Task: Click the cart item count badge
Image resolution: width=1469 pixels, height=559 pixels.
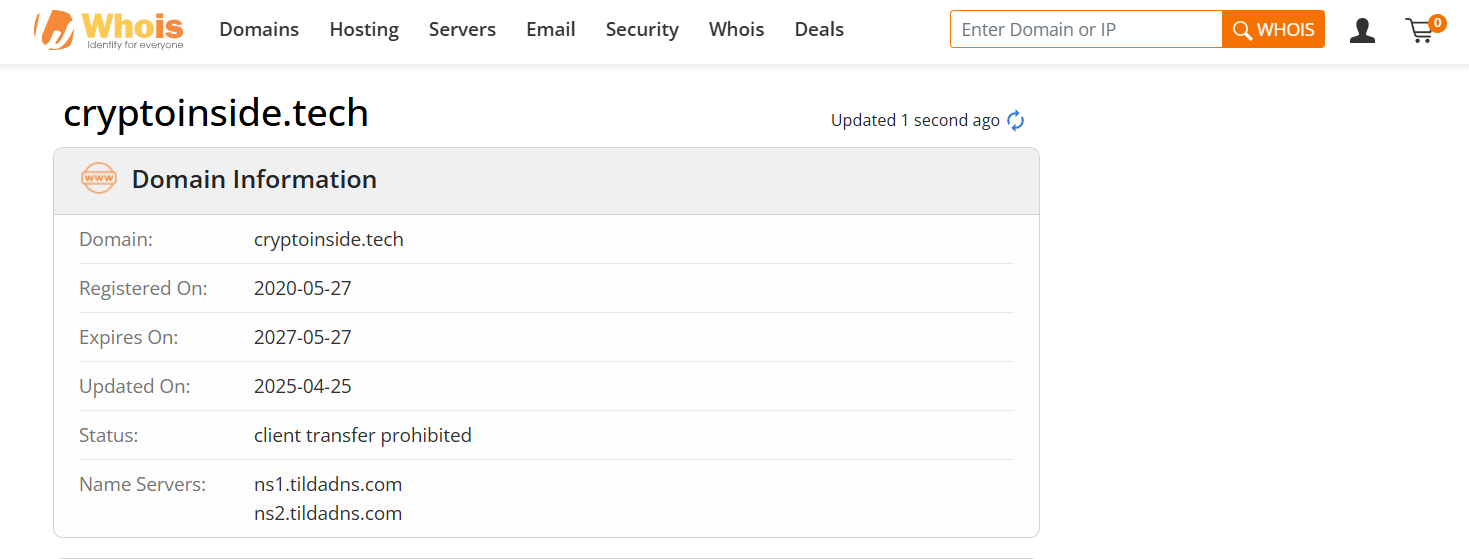Action: tap(1437, 22)
